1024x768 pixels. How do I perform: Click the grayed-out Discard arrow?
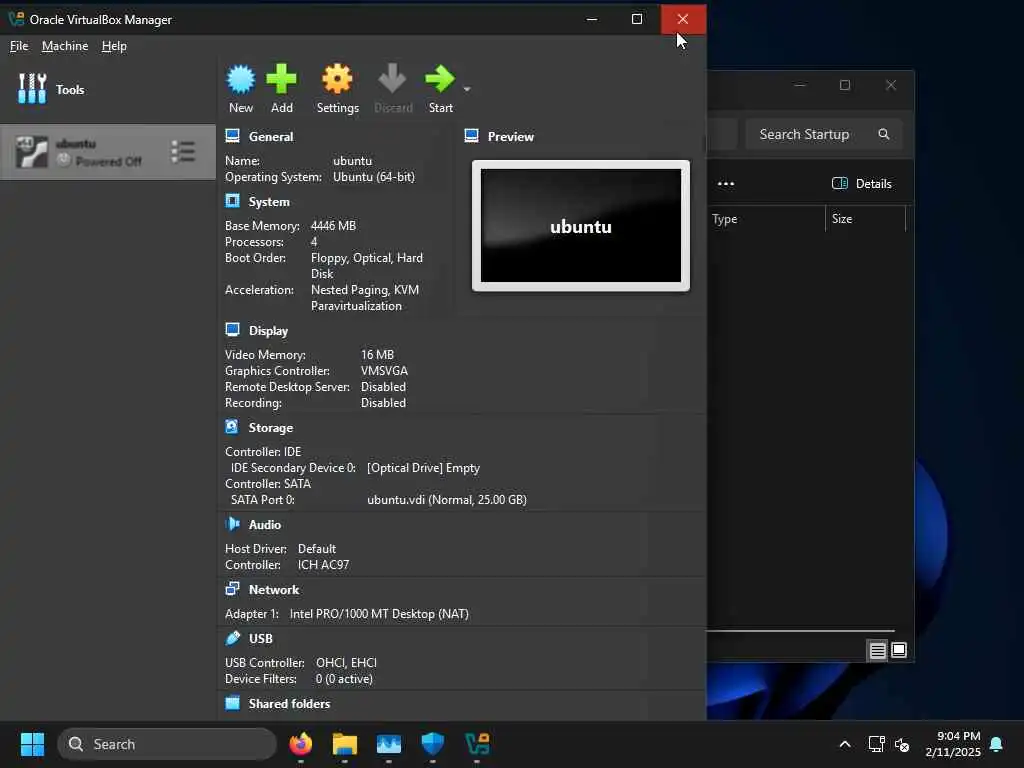(392, 89)
